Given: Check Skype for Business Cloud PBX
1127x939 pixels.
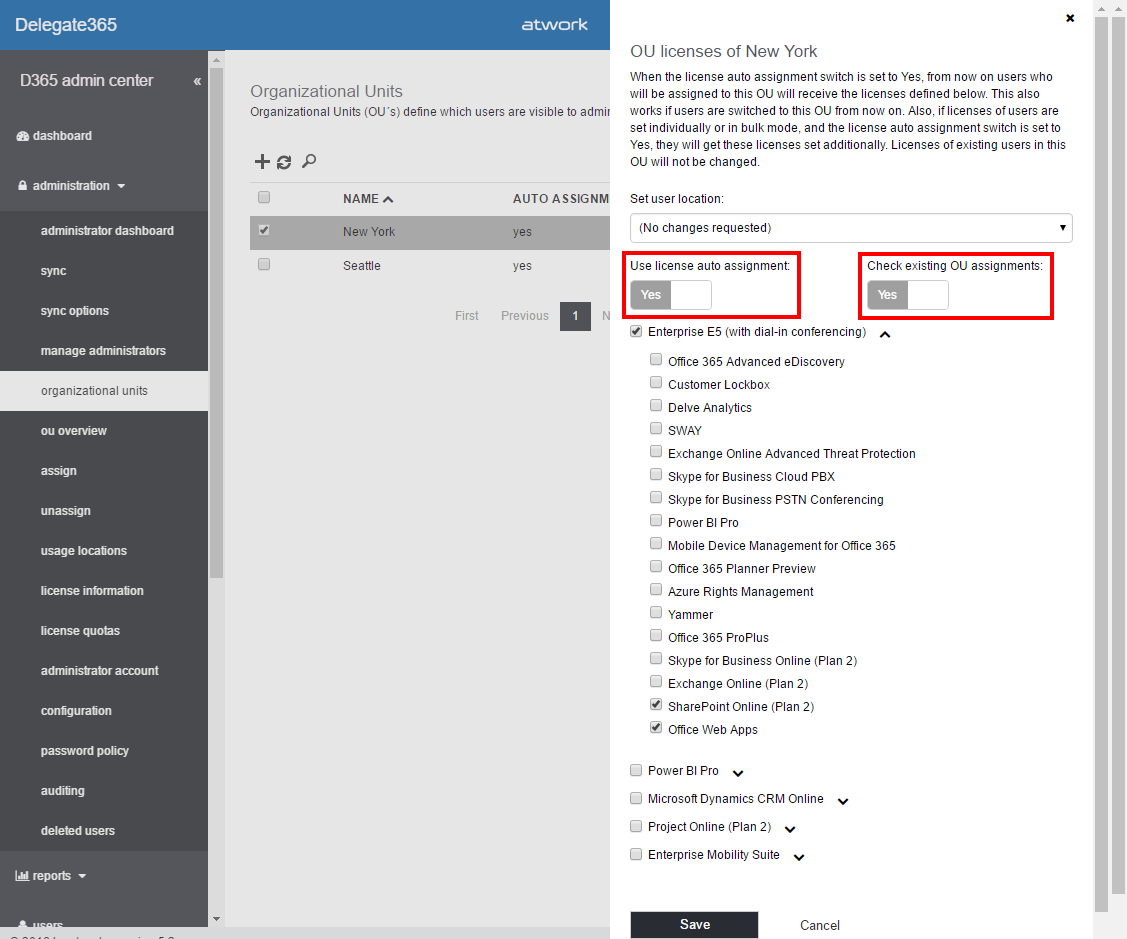Looking at the screenshot, I should coord(656,475).
